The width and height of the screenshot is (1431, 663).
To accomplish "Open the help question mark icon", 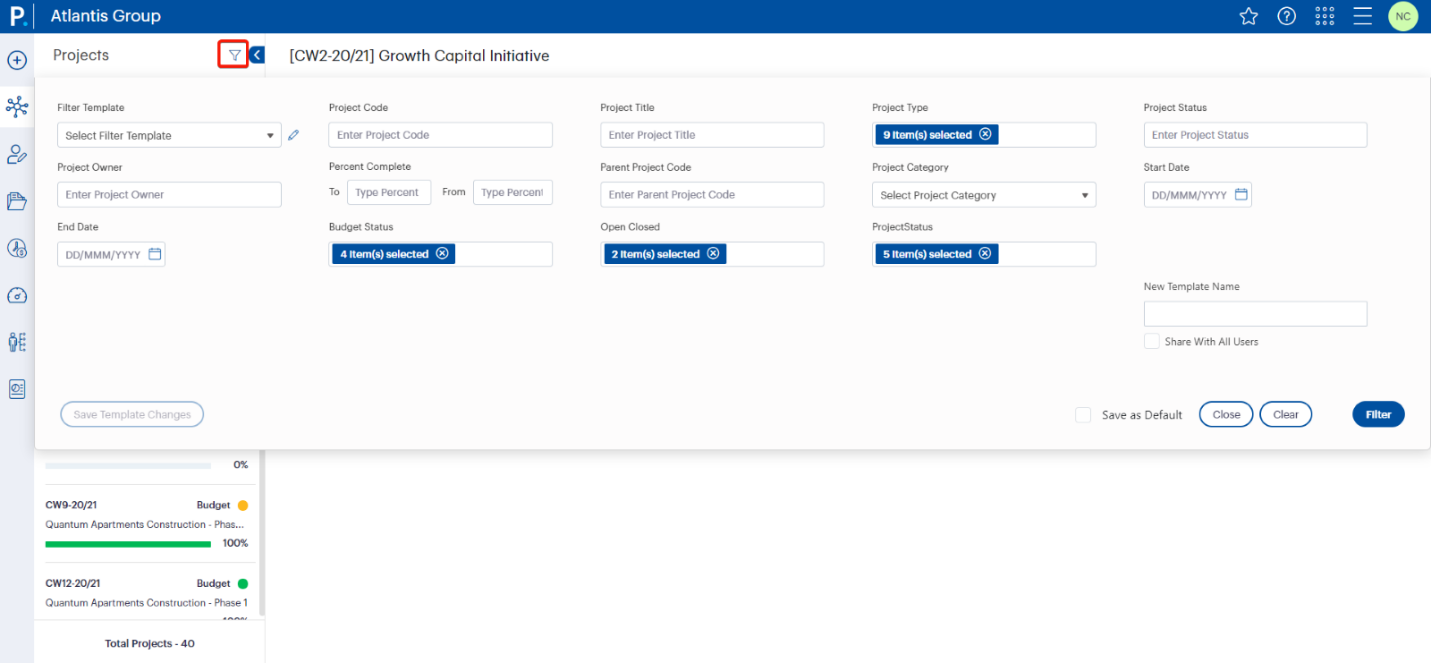I will [1287, 16].
